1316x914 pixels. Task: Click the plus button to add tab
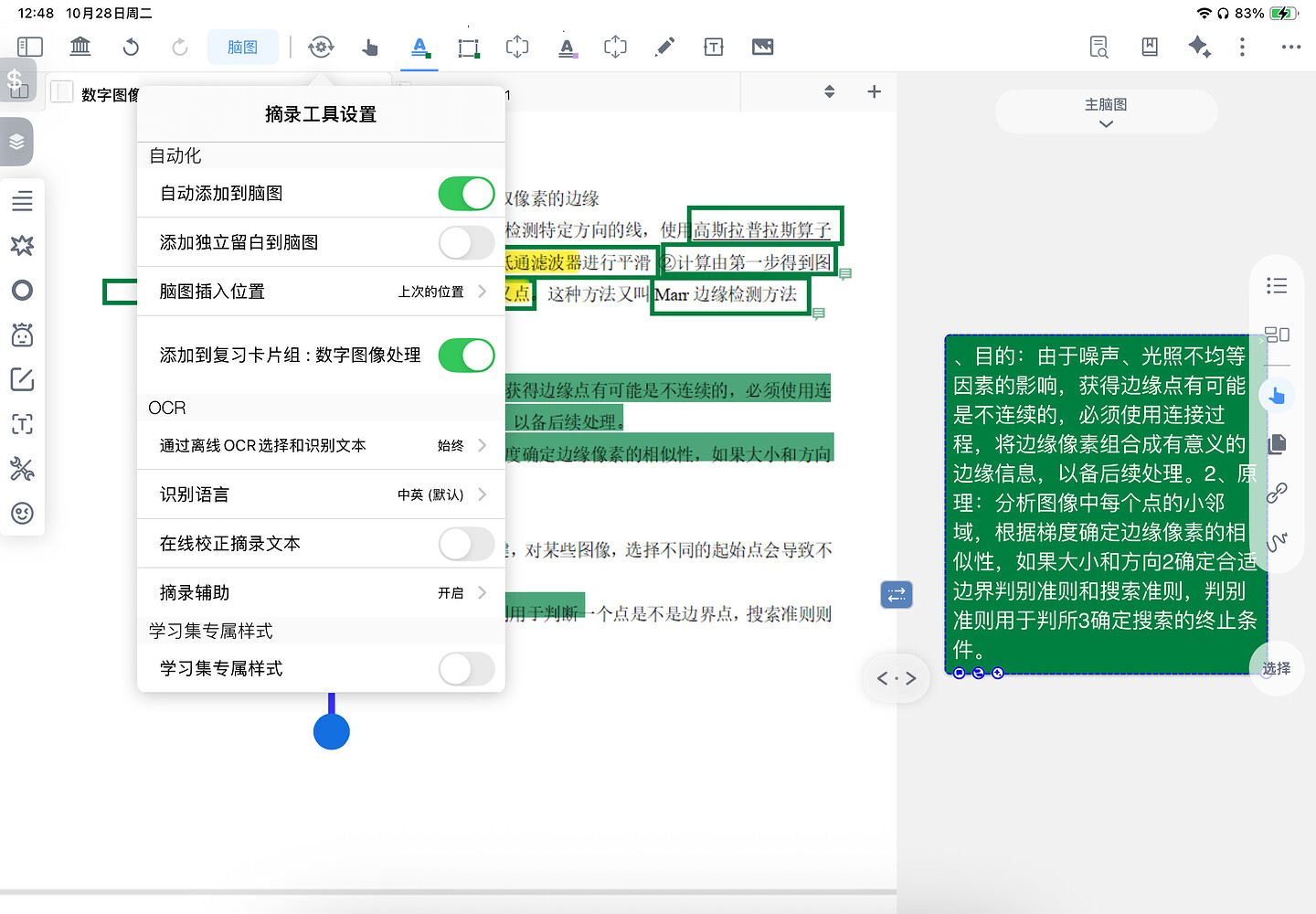[x=874, y=91]
